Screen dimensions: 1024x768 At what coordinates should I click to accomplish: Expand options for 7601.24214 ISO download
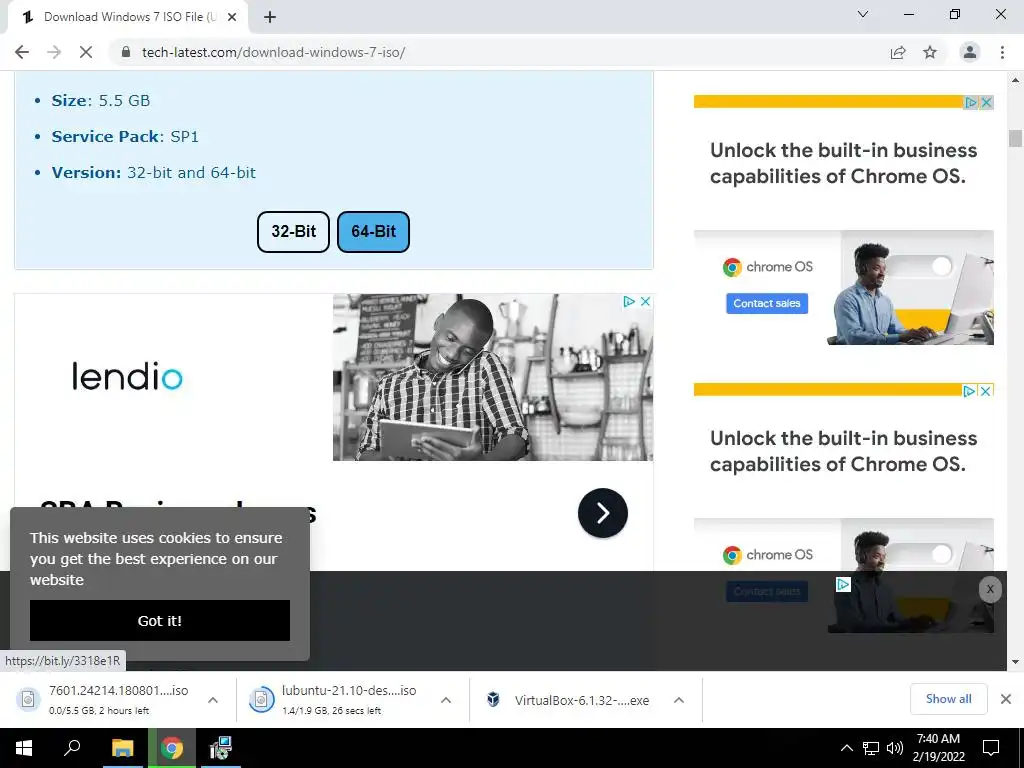point(213,700)
